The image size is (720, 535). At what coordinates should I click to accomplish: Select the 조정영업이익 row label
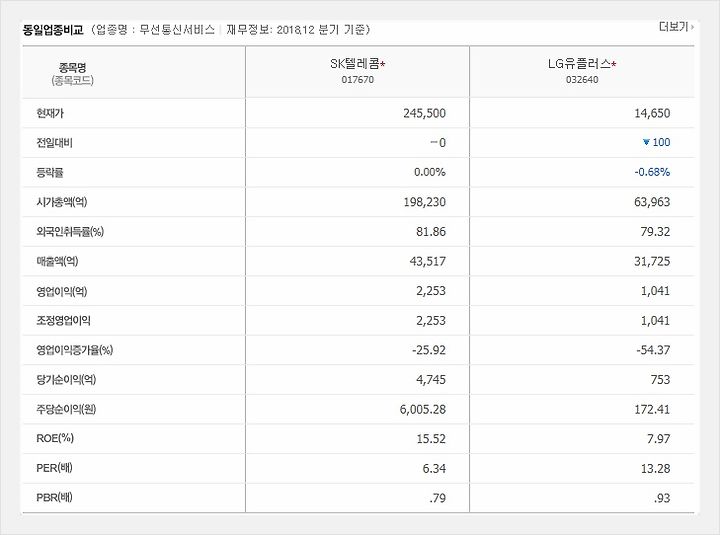click(x=63, y=321)
